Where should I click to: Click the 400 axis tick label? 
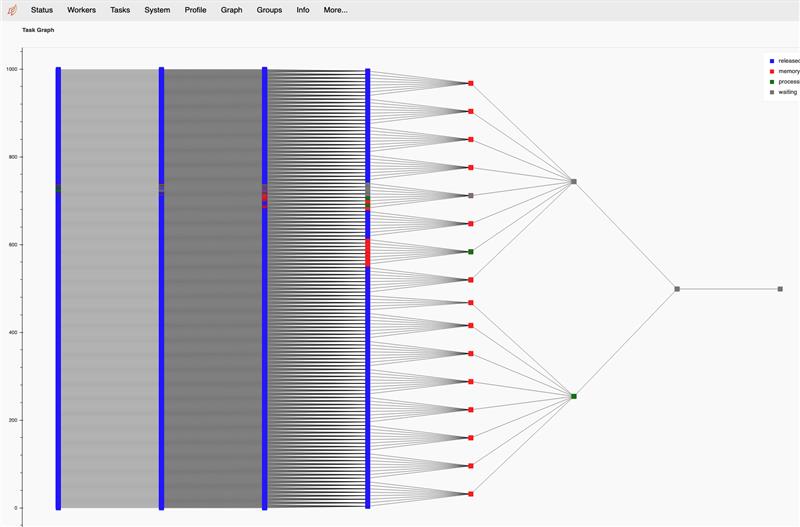pos(13,333)
